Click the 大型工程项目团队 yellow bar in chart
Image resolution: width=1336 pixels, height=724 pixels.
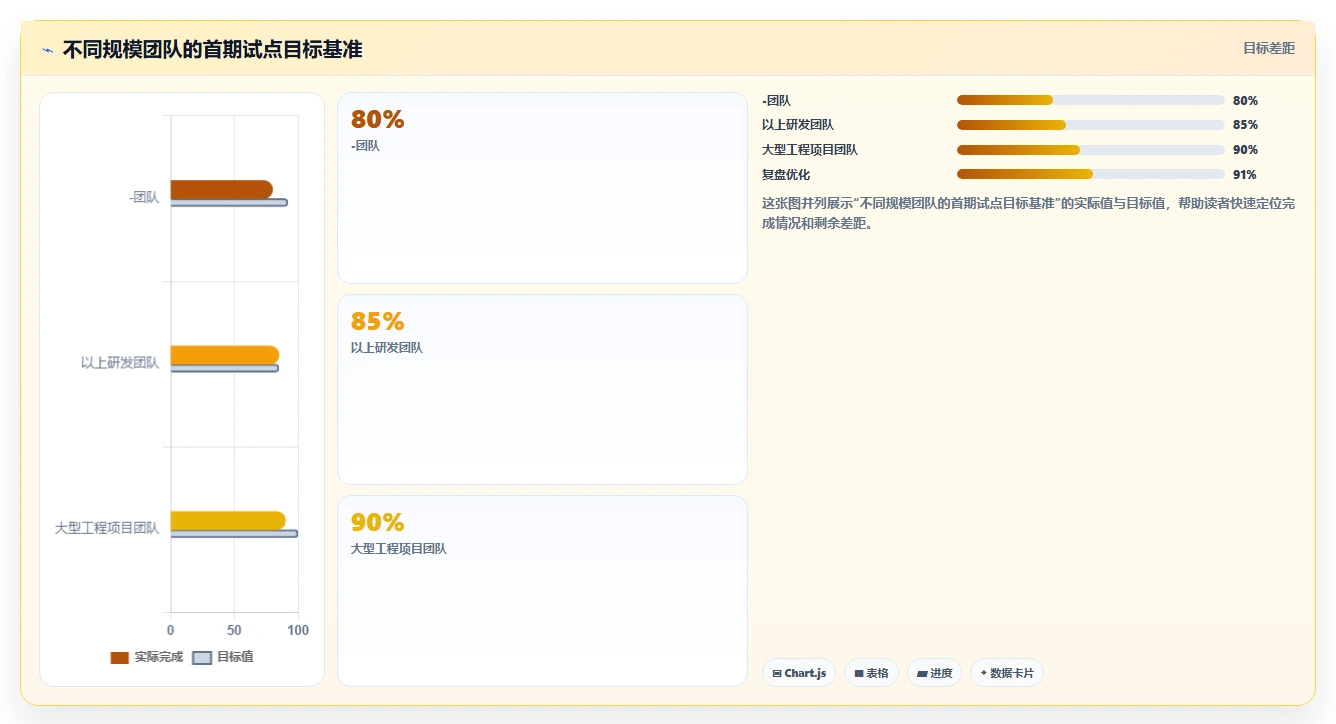tap(228, 520)
